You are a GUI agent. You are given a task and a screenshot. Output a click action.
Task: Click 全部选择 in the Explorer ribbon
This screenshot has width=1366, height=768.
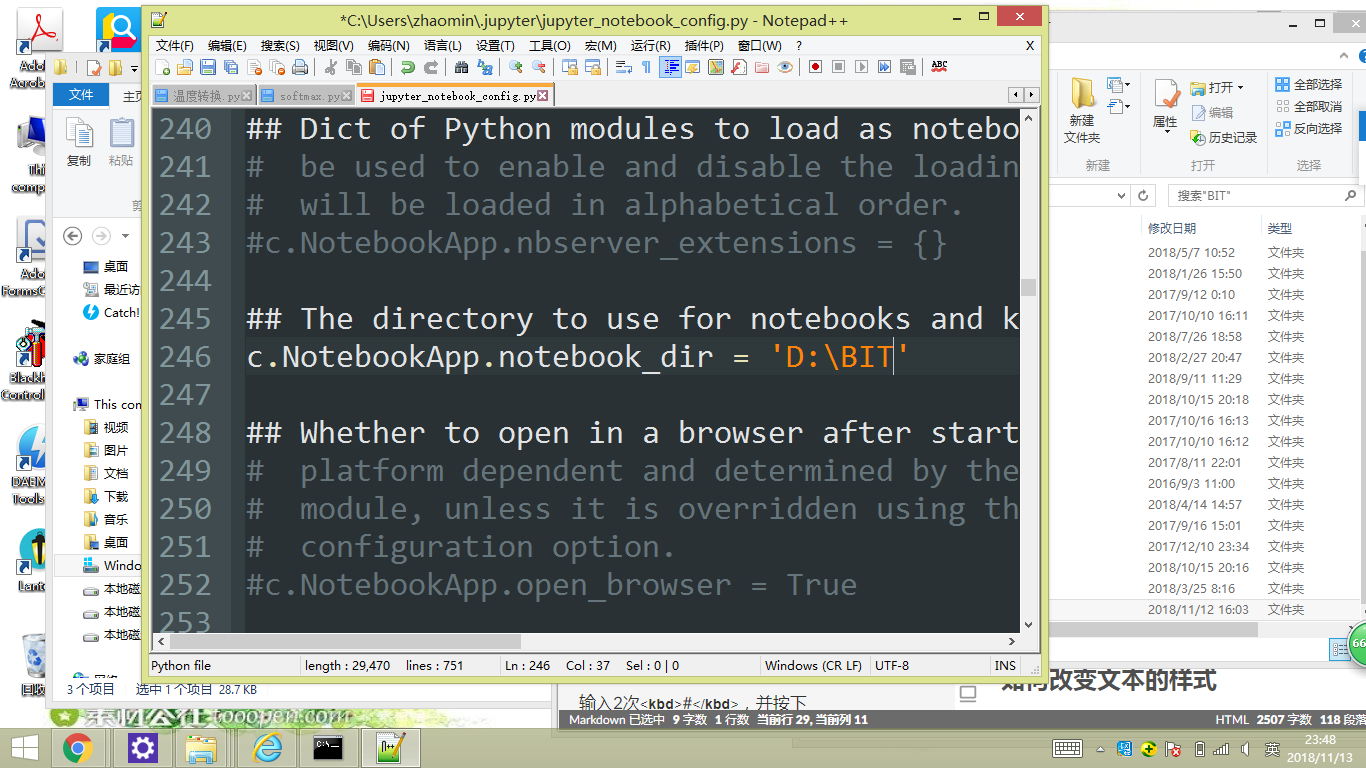pyautogui.click(x=1309, y=84)
